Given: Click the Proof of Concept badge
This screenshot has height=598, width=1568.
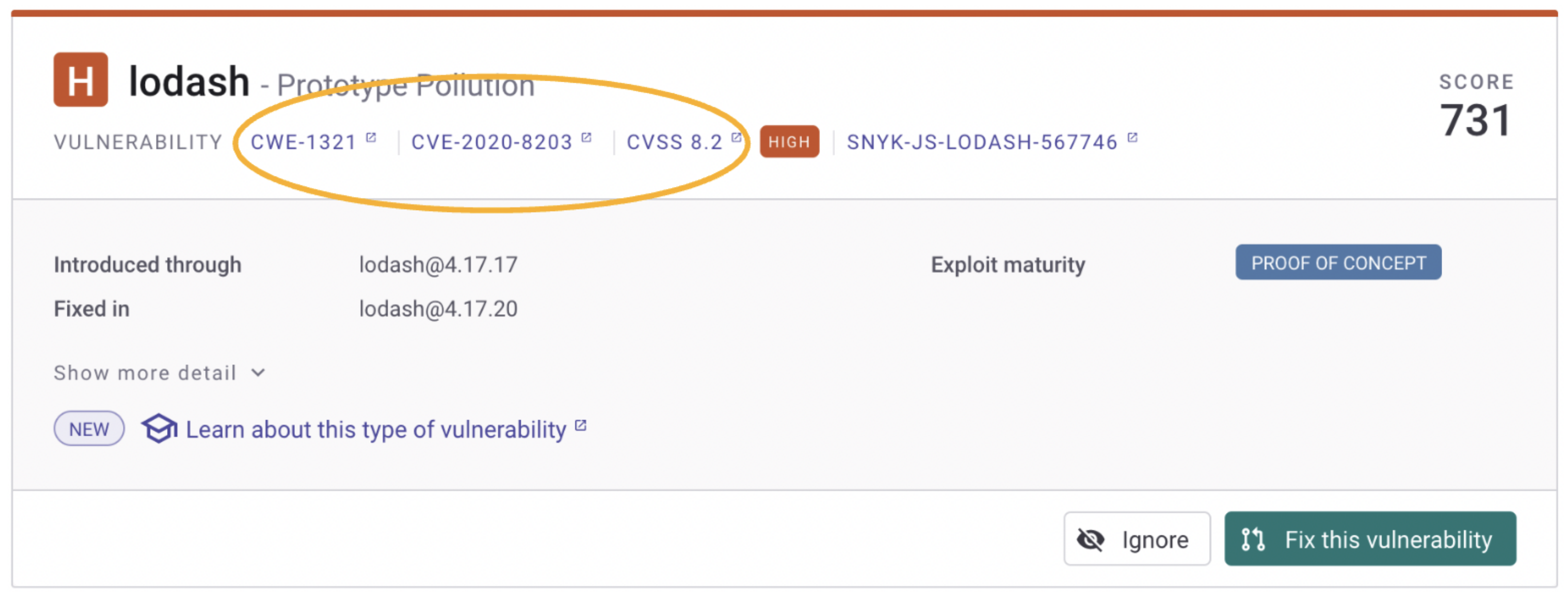Looking at the screenshot, I should (1338, 262).
